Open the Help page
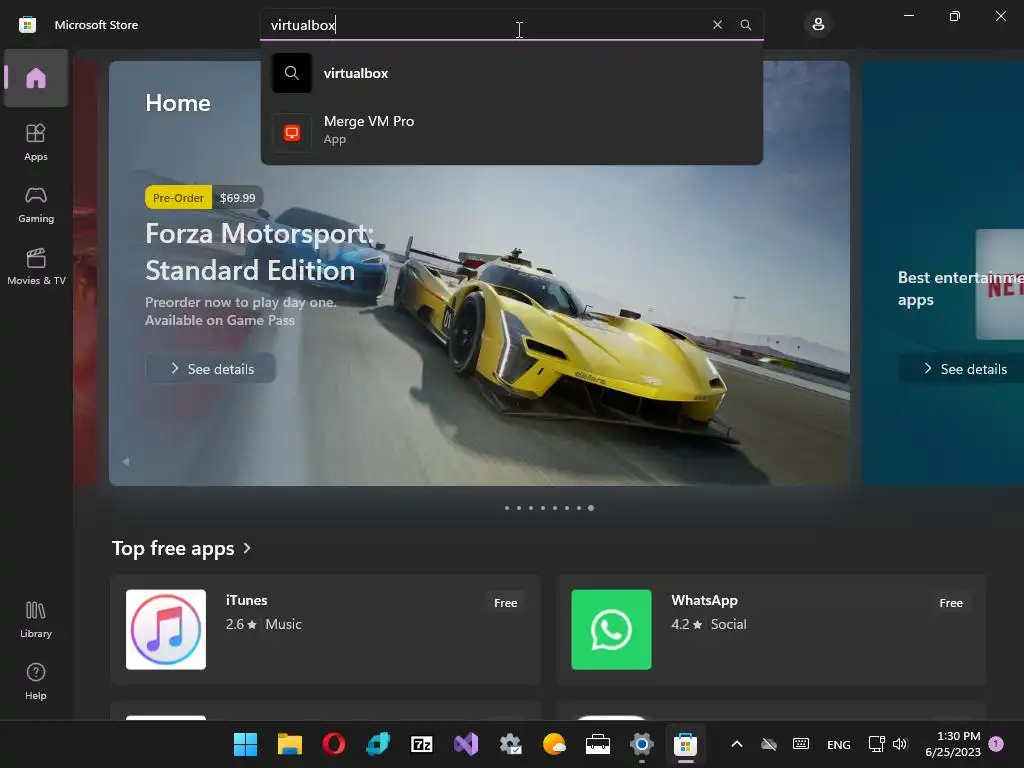1024x768 pixels. pos(36,682)
